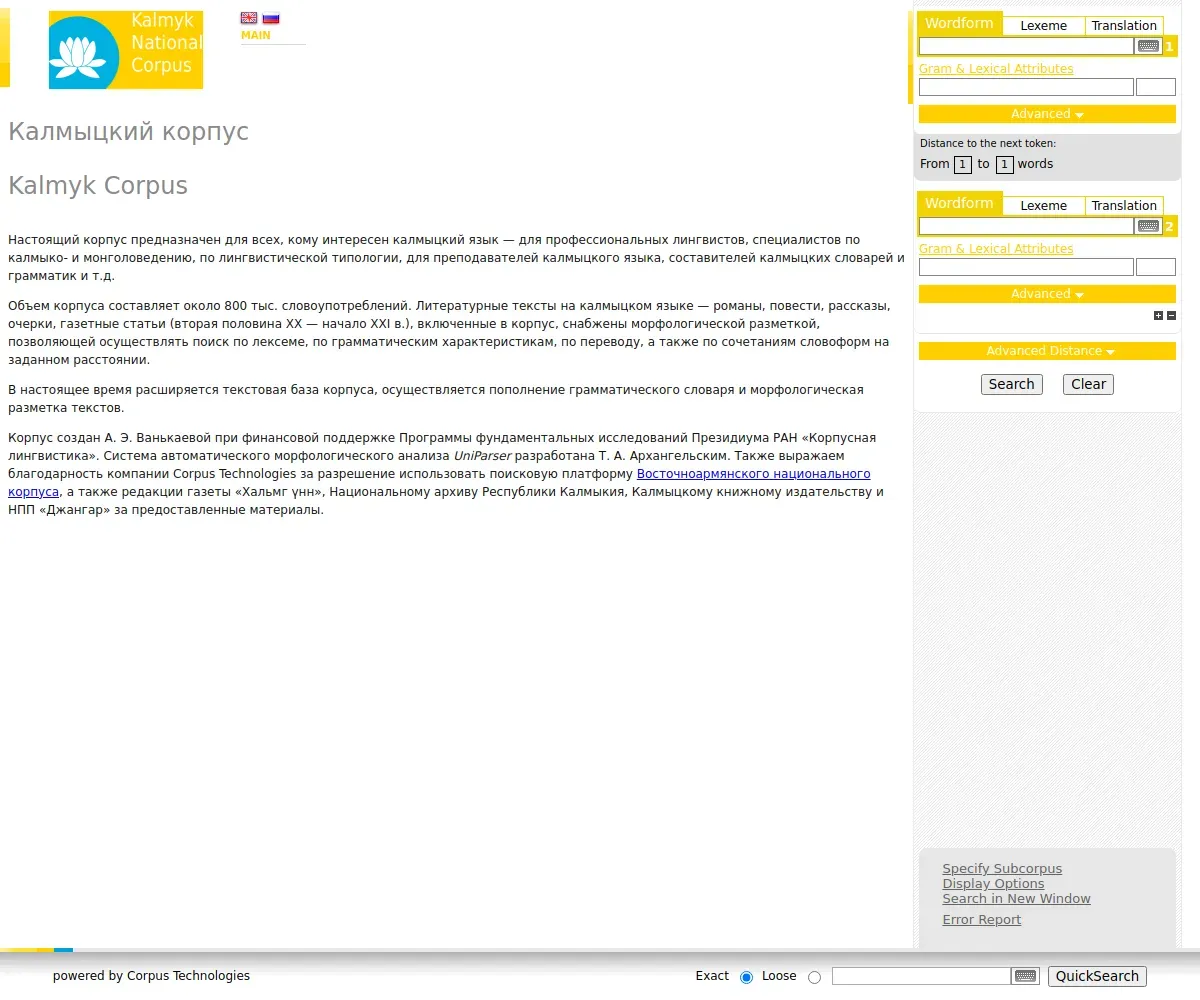Click the QuickSearch button
Screen dimensions: 1200x1000
pyautogui.click(x=1097, y=976)
